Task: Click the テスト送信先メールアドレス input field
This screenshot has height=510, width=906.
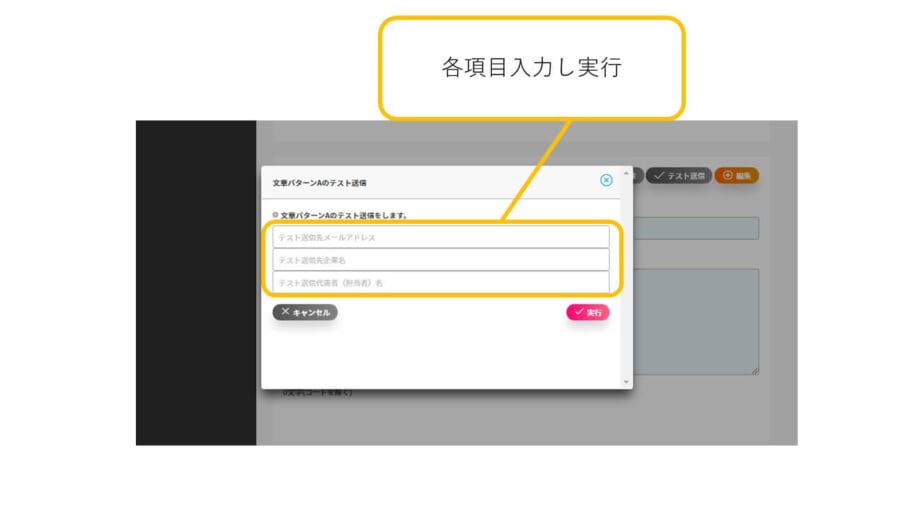Action: 440,237
